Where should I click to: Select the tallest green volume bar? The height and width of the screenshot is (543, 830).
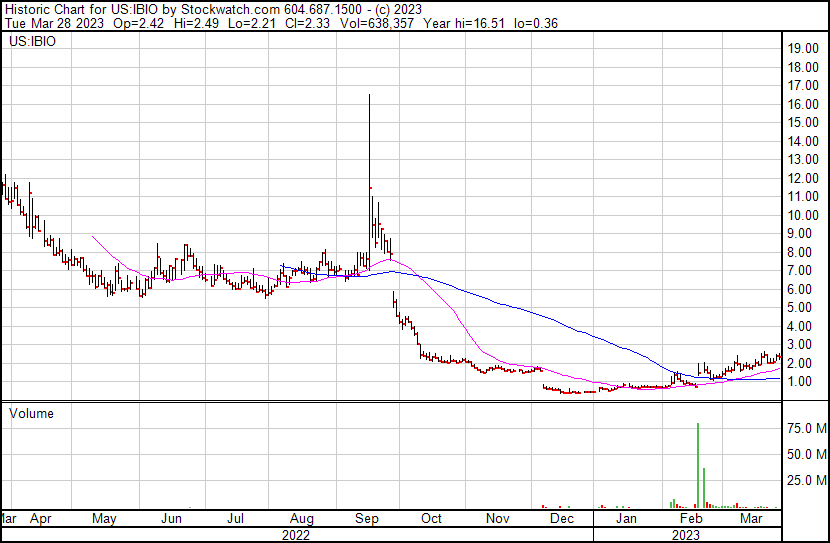(x=697, y=465)
